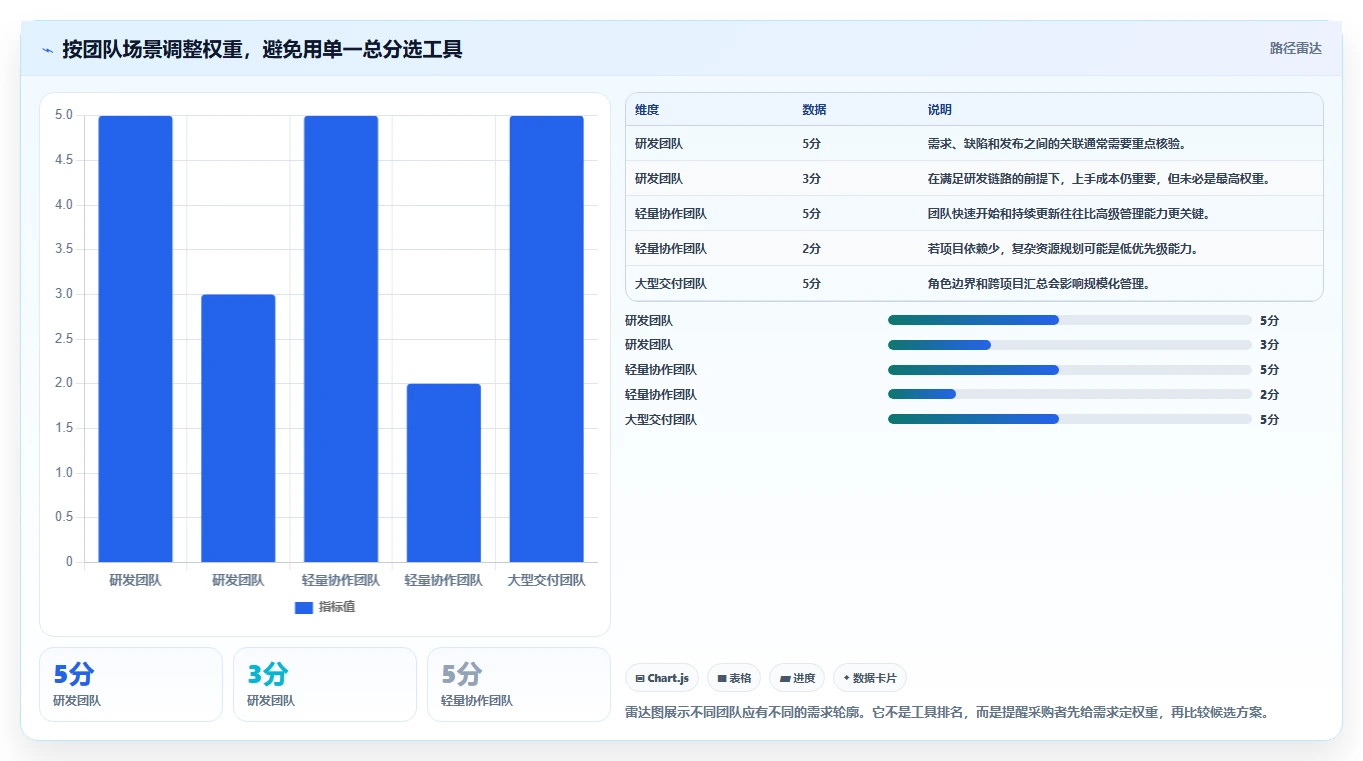Click the 轻量协作团队 progress bar showing 2分
The height and width of the screenshot is (761, 1363).
click(1070, 395)
